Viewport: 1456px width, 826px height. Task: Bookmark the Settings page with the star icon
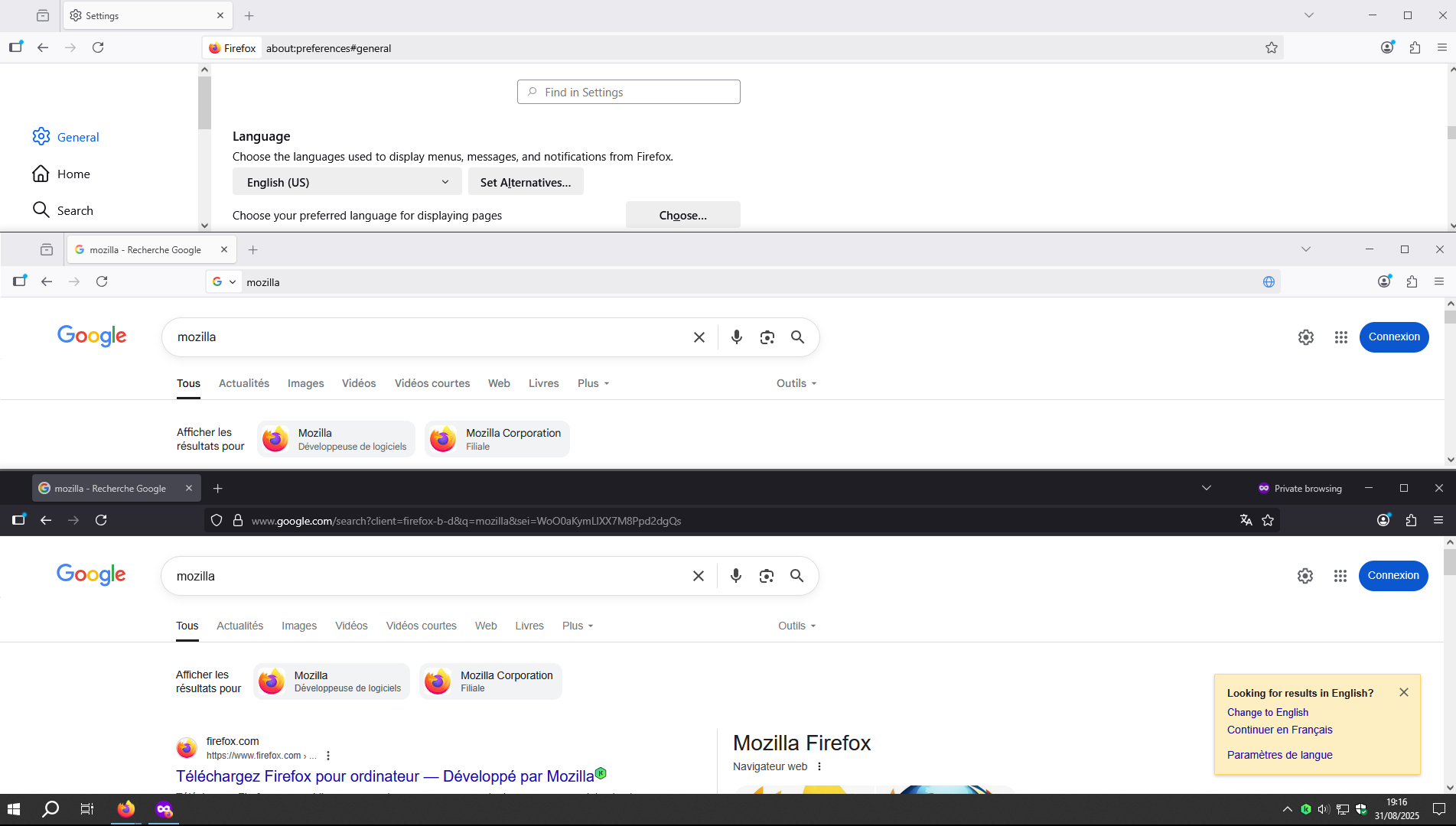point(1271,47)
